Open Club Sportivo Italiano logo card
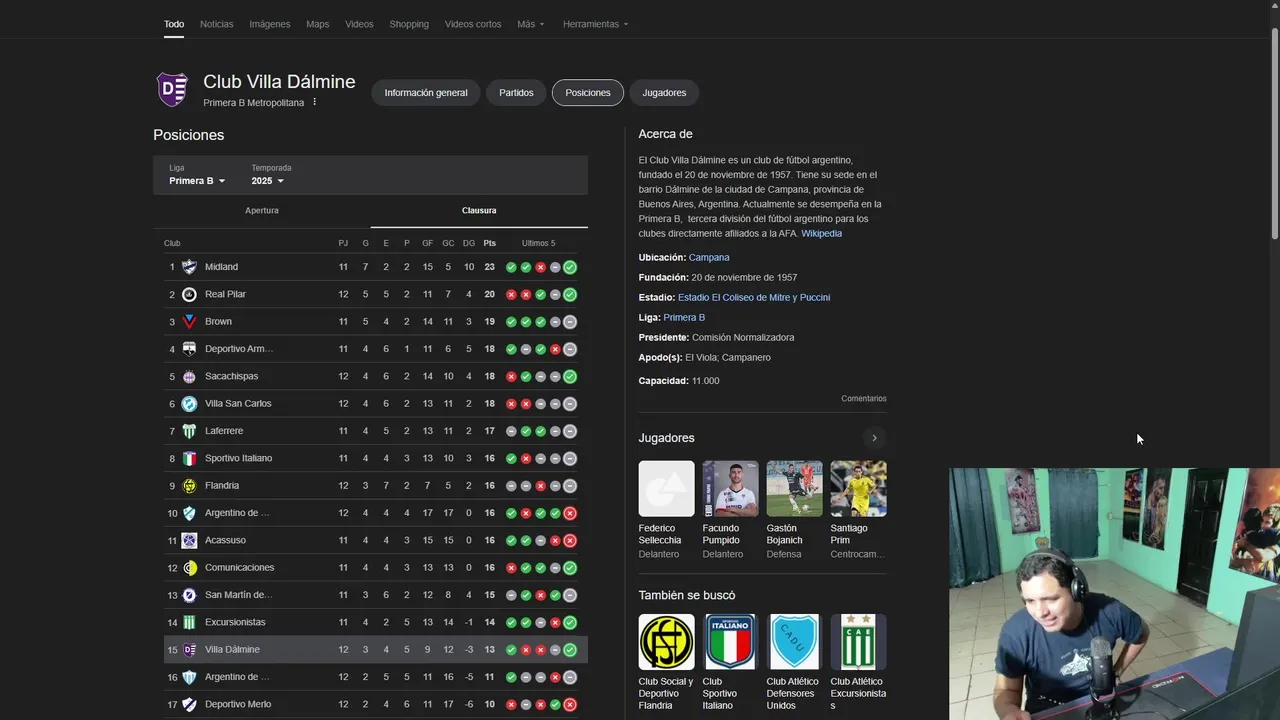This screenshot has width=1280, height=720. tap(730, 642)
